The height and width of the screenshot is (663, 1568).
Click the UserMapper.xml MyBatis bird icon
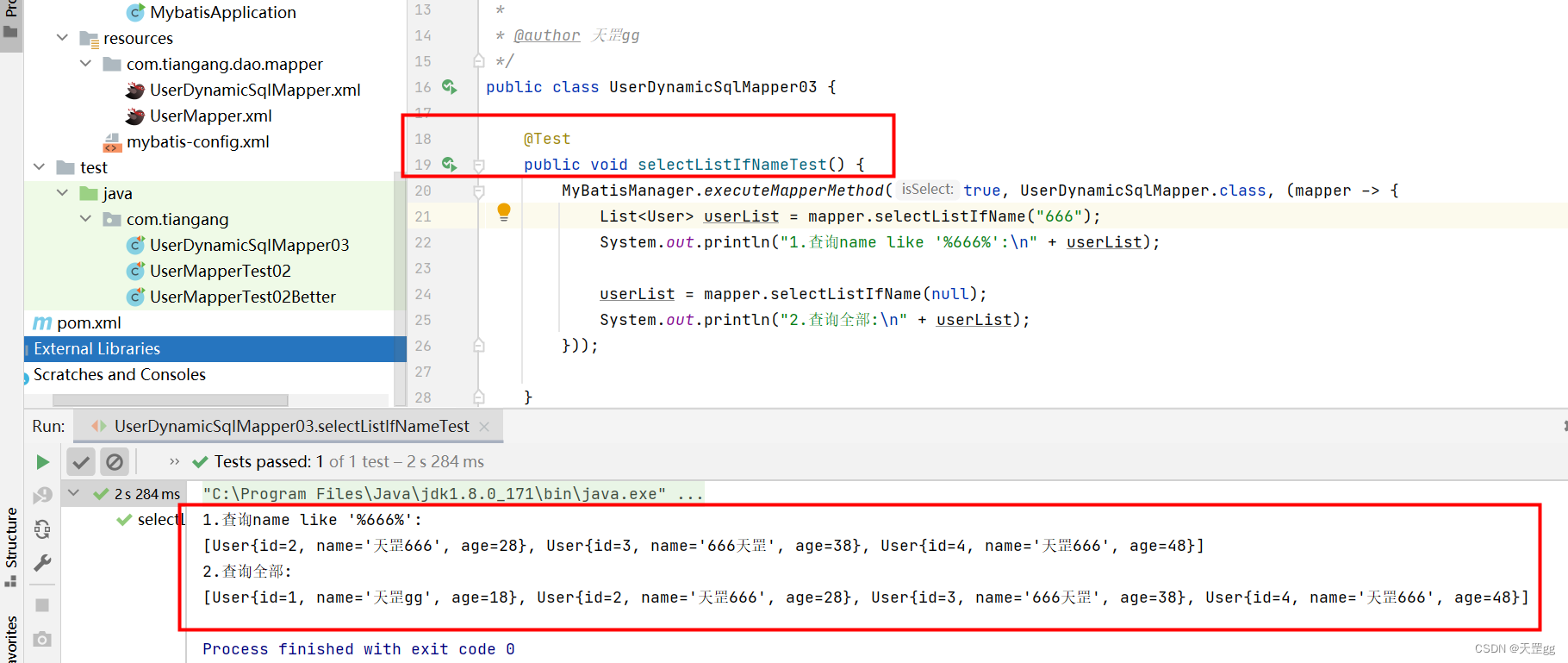[x=134, y=116]
